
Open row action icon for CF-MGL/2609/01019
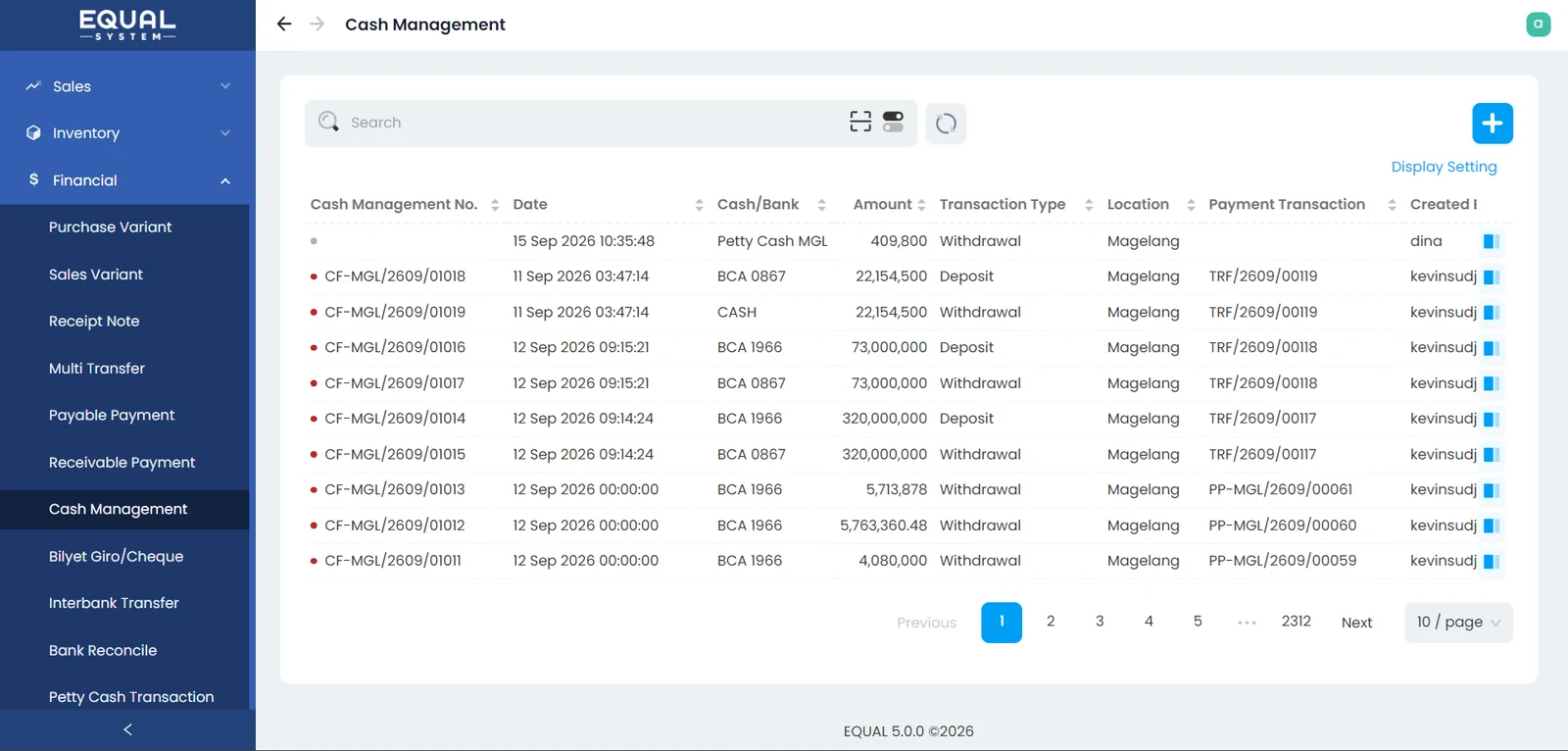[x=1492, y=313]
